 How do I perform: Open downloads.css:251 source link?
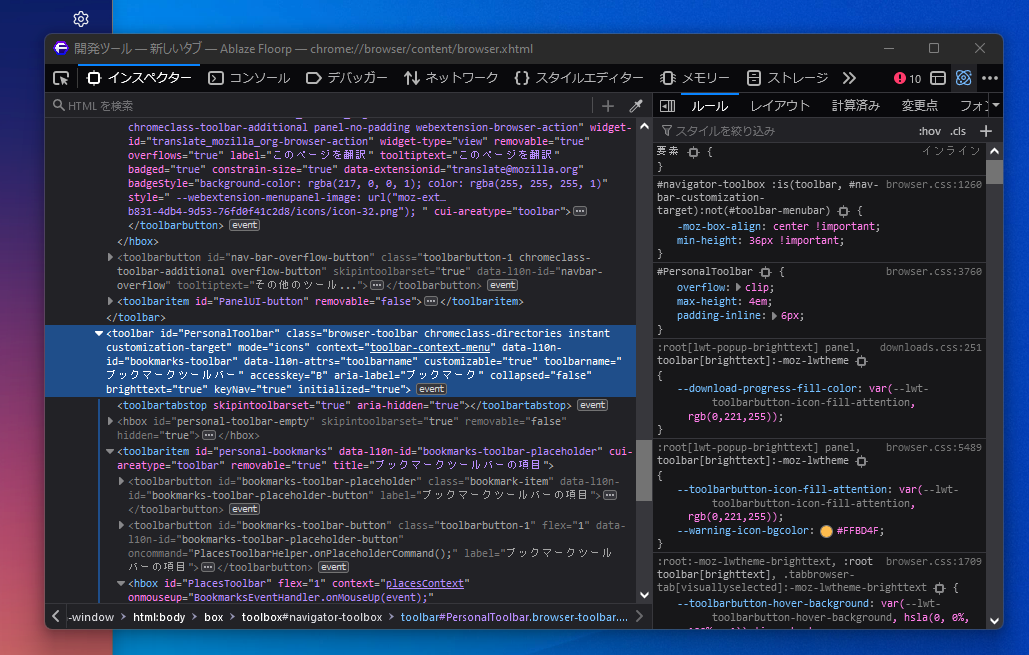click(930, 347)
